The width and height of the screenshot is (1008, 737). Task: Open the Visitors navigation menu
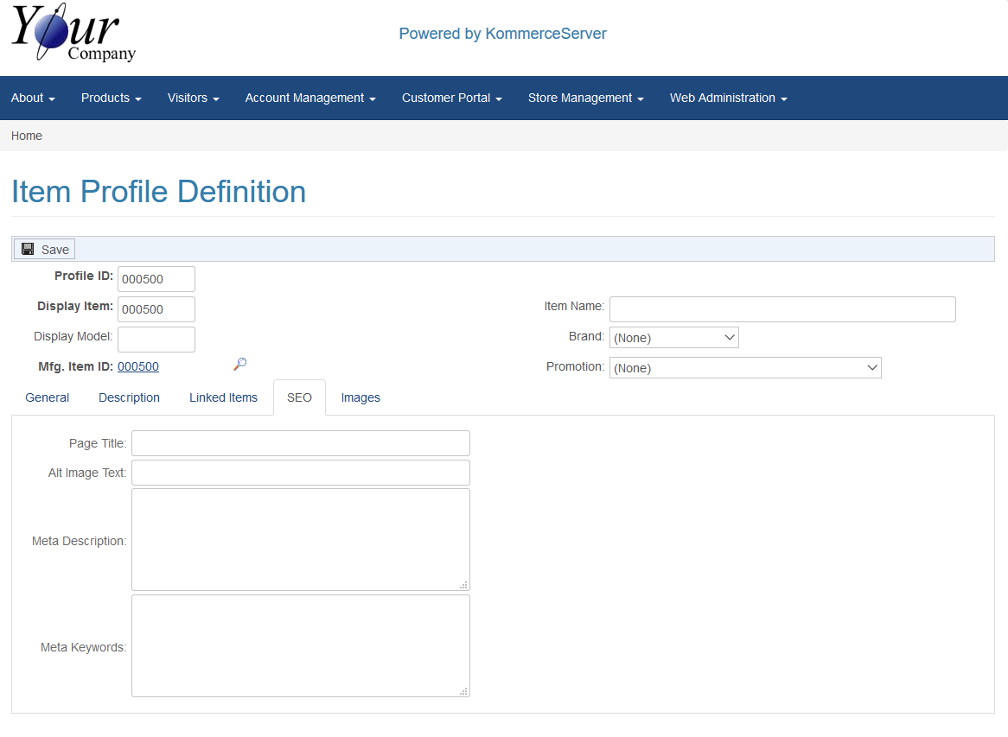(x=193, y=98)
